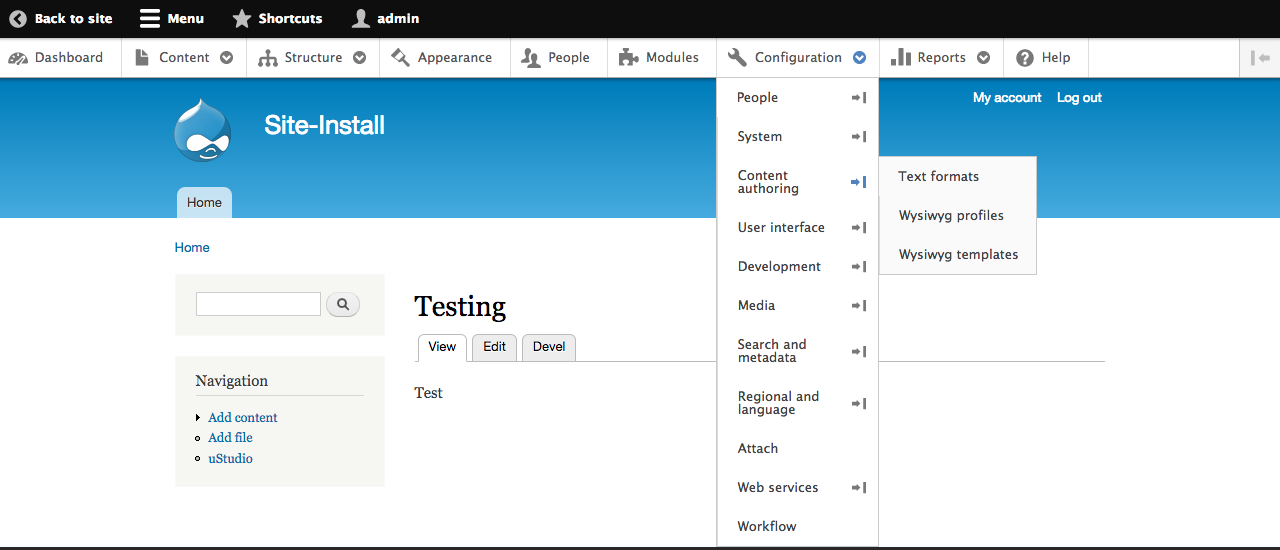Expand the People submenu arrow
Viewport: 1280px width, 550px height.
tap(858, 98)
